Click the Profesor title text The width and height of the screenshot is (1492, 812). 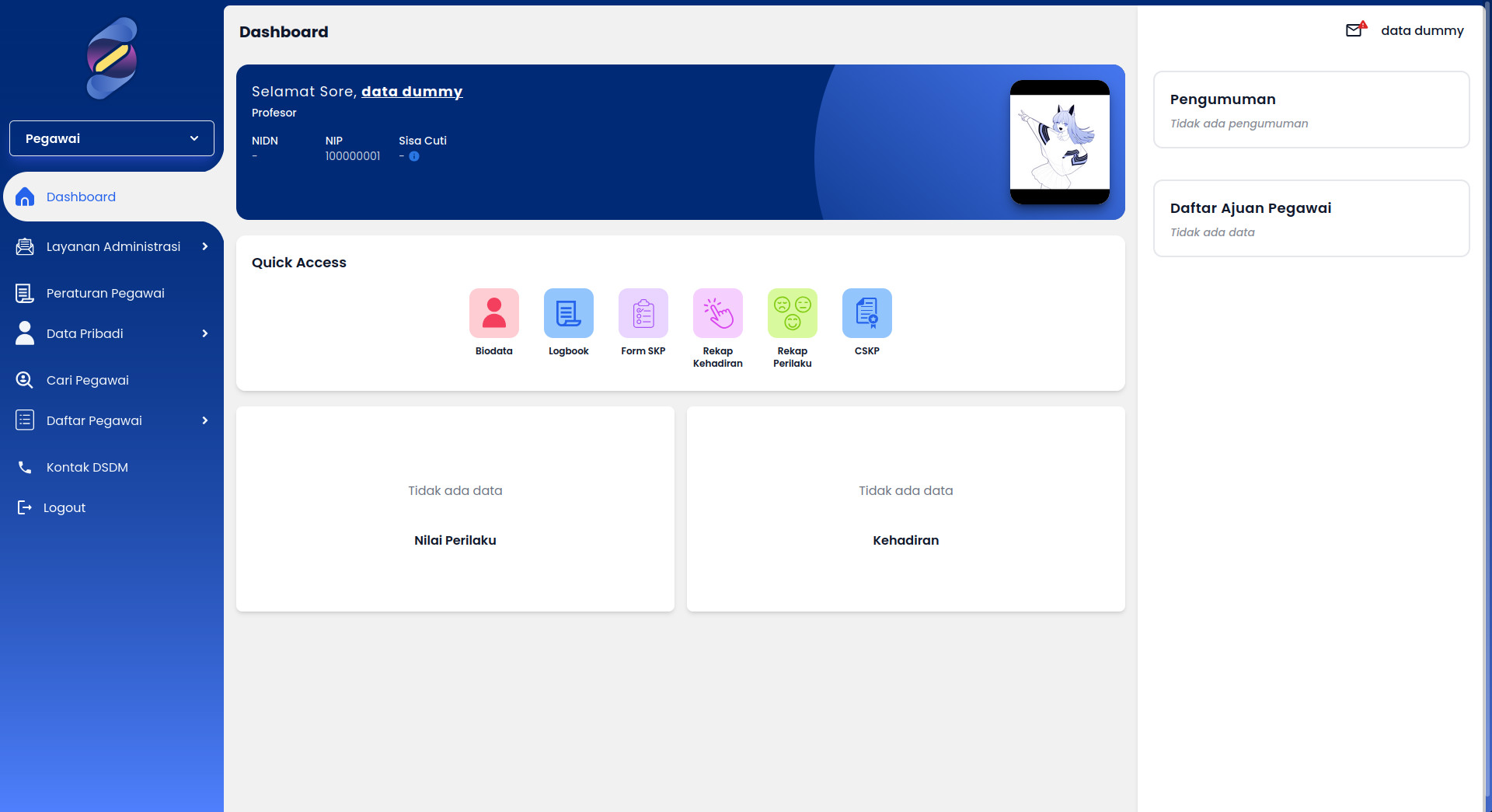[x=274, y=113]
